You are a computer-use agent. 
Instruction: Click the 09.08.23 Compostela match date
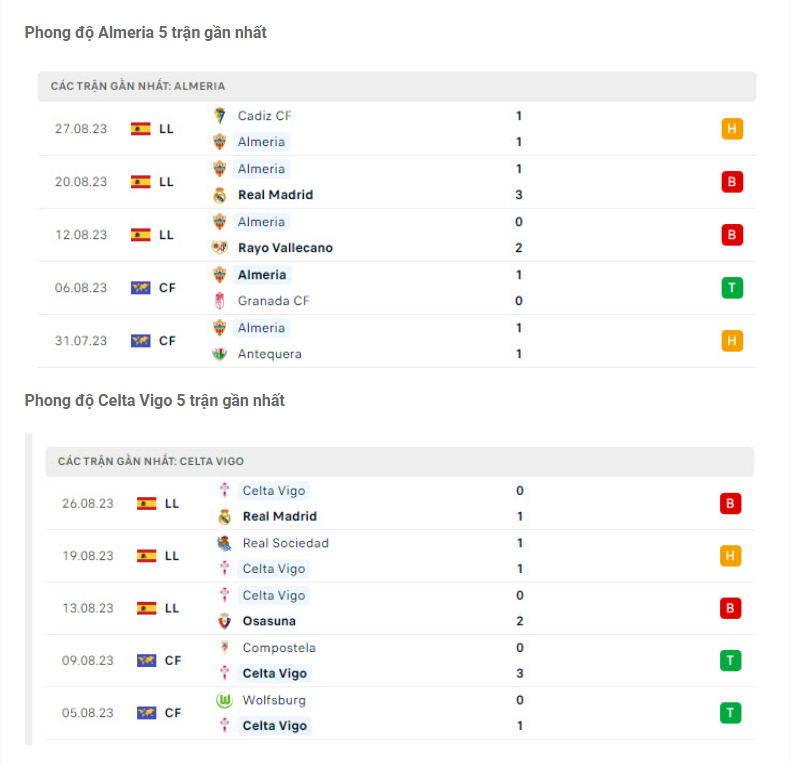tap(87, 661)
